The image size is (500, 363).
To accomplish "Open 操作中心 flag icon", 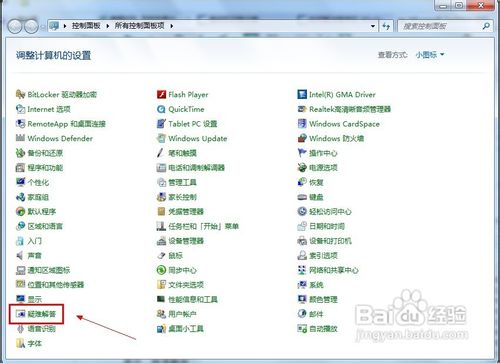I will (x=302, y=153).
